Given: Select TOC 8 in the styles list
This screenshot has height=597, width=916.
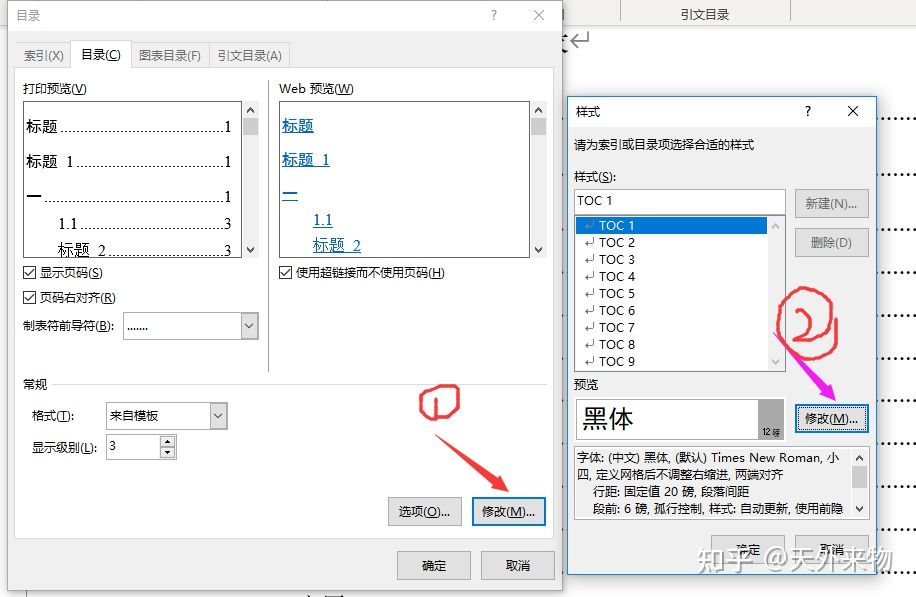Looking at the screenshot, I should coord(671,344).
